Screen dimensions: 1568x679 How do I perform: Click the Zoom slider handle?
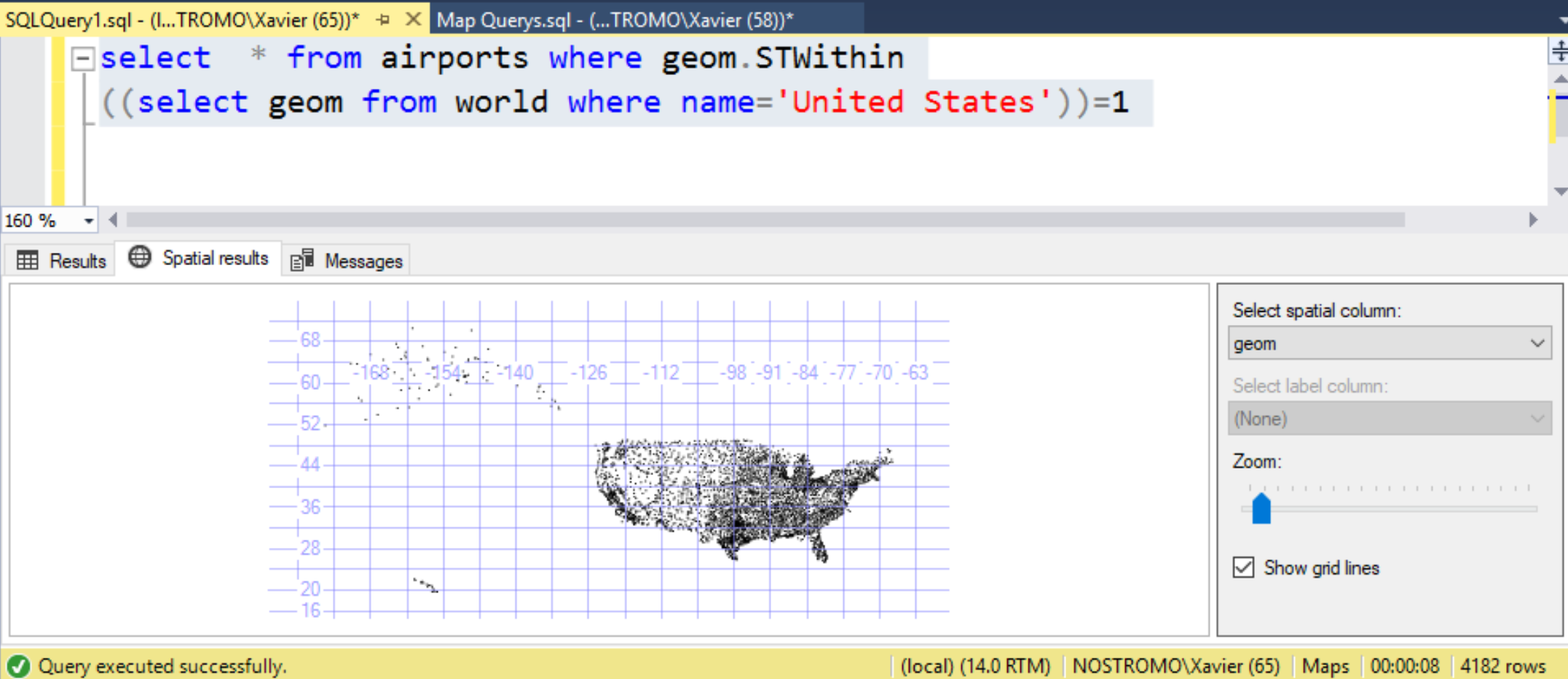[1261, 509]
